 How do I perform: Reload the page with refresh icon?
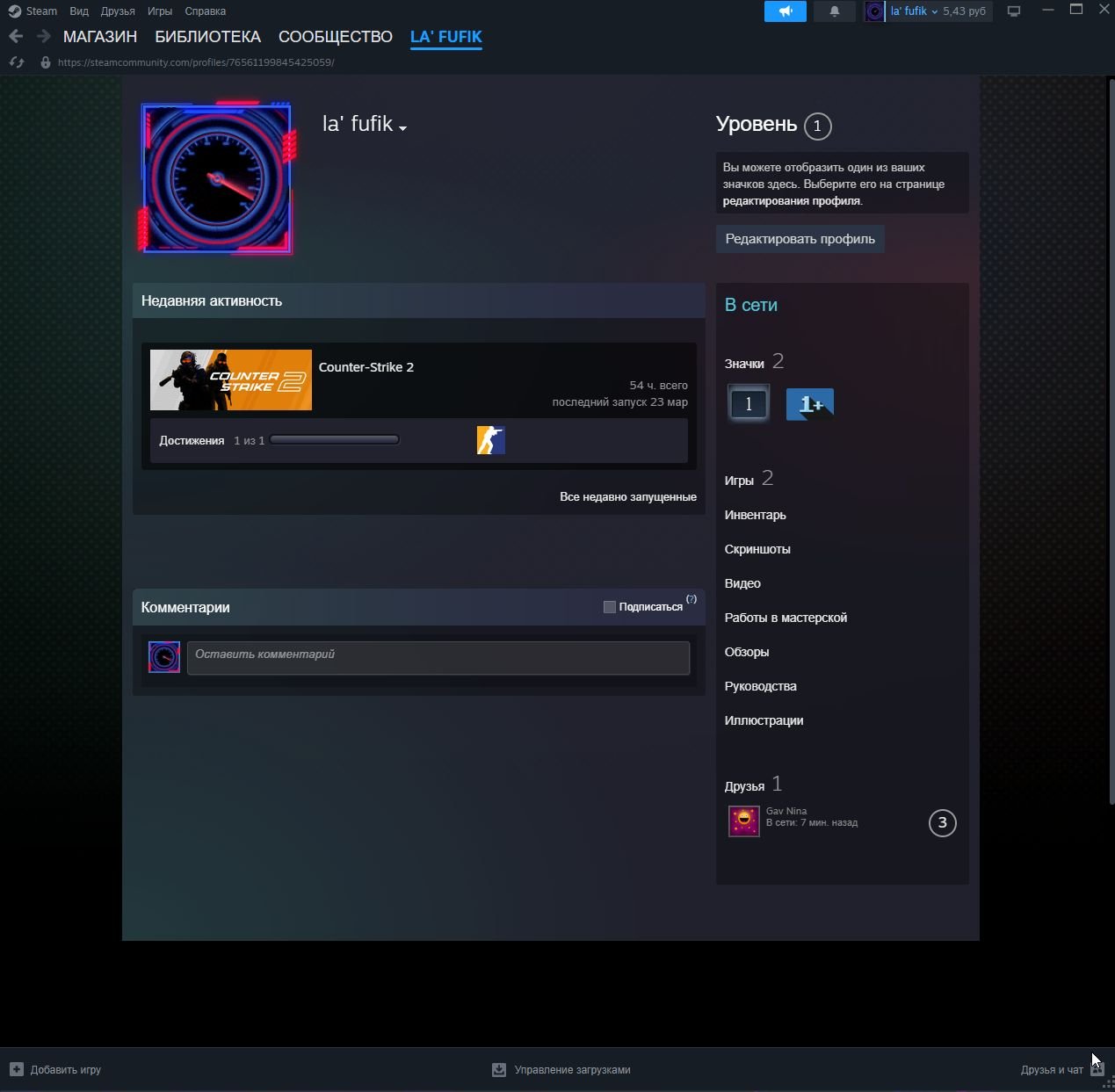pyautogui.click(x=17, y=62)
